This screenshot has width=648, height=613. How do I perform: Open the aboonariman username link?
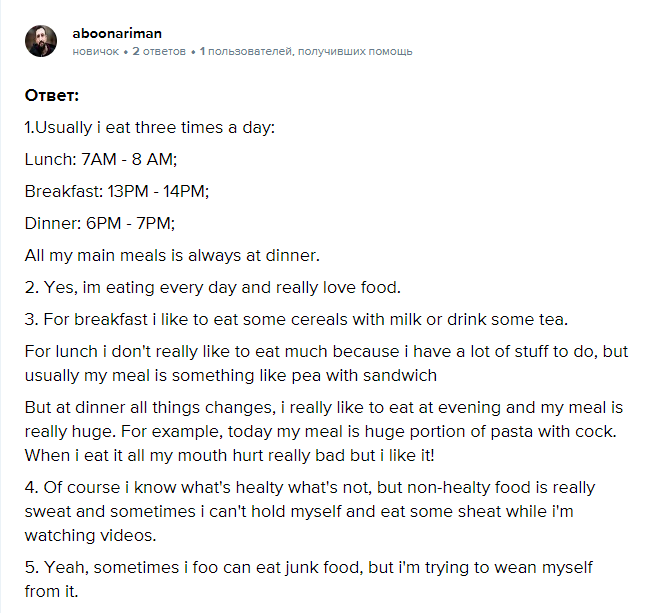pyautogui.click(x=117, y=33)
